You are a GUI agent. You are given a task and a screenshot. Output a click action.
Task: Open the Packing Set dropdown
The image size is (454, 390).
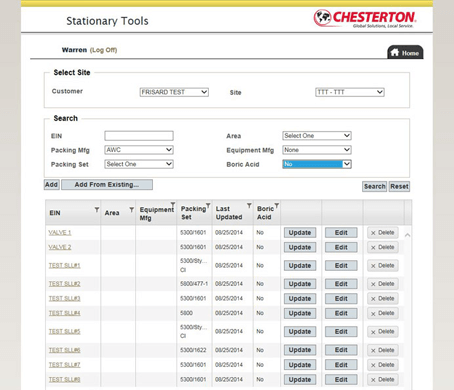click(x=139, y=164)
